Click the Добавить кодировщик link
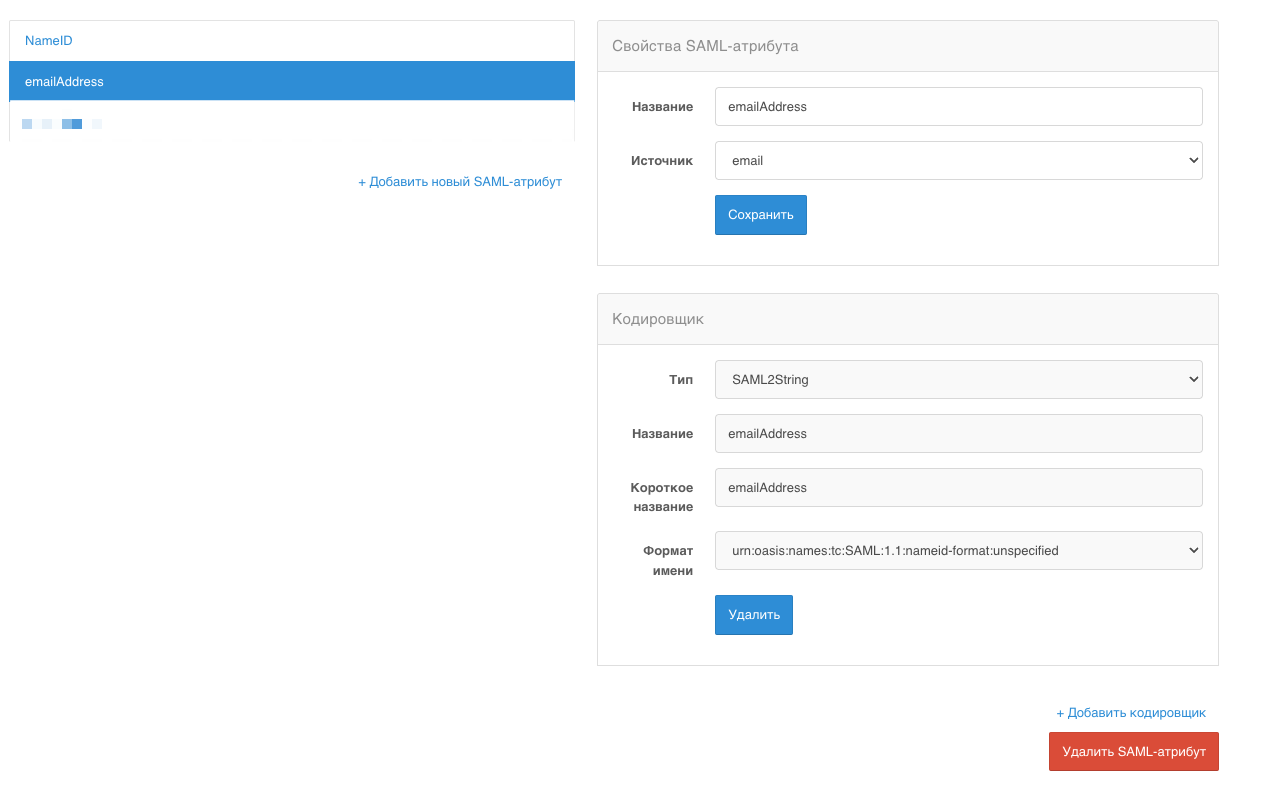 click(x=1131, y=712)
